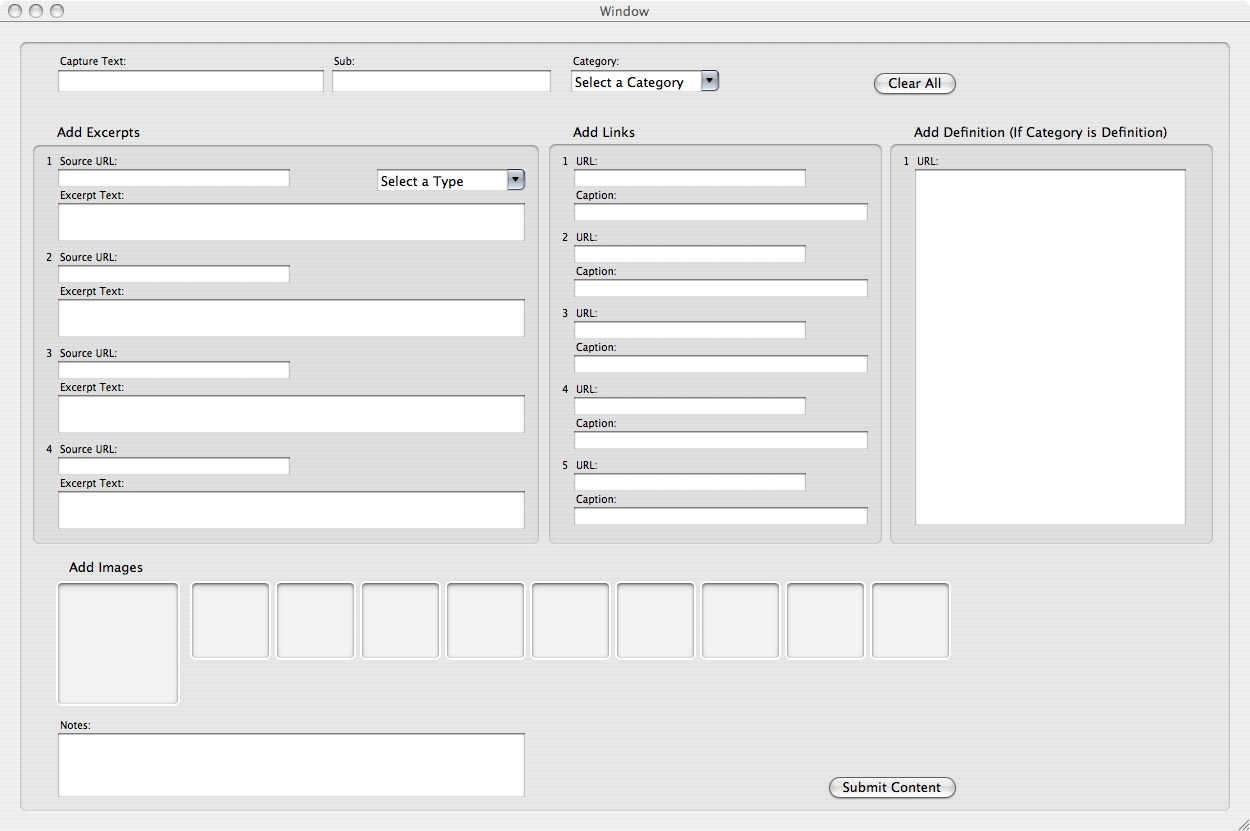Focus link 4 URL field
Viewport: 1250px width, 831px height.
689,406
